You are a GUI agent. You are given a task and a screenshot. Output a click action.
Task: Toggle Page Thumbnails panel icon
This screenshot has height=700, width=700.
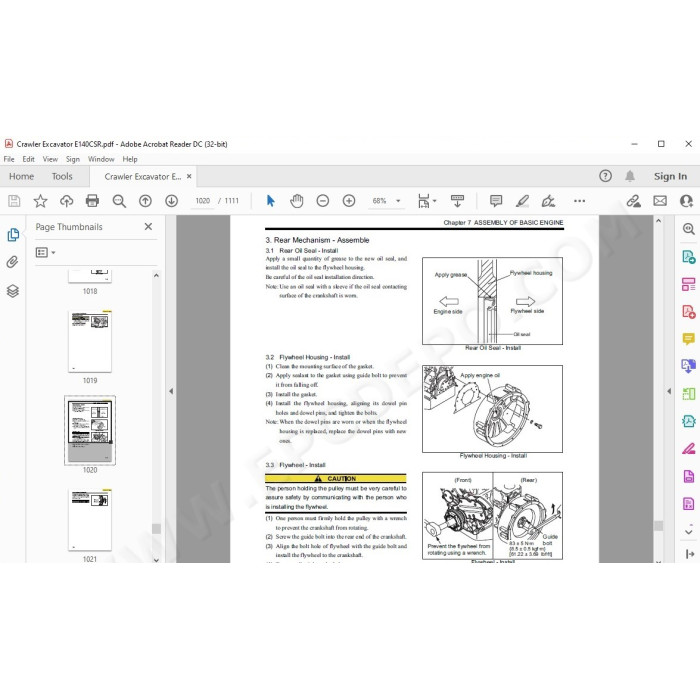(x=12, y=234)
